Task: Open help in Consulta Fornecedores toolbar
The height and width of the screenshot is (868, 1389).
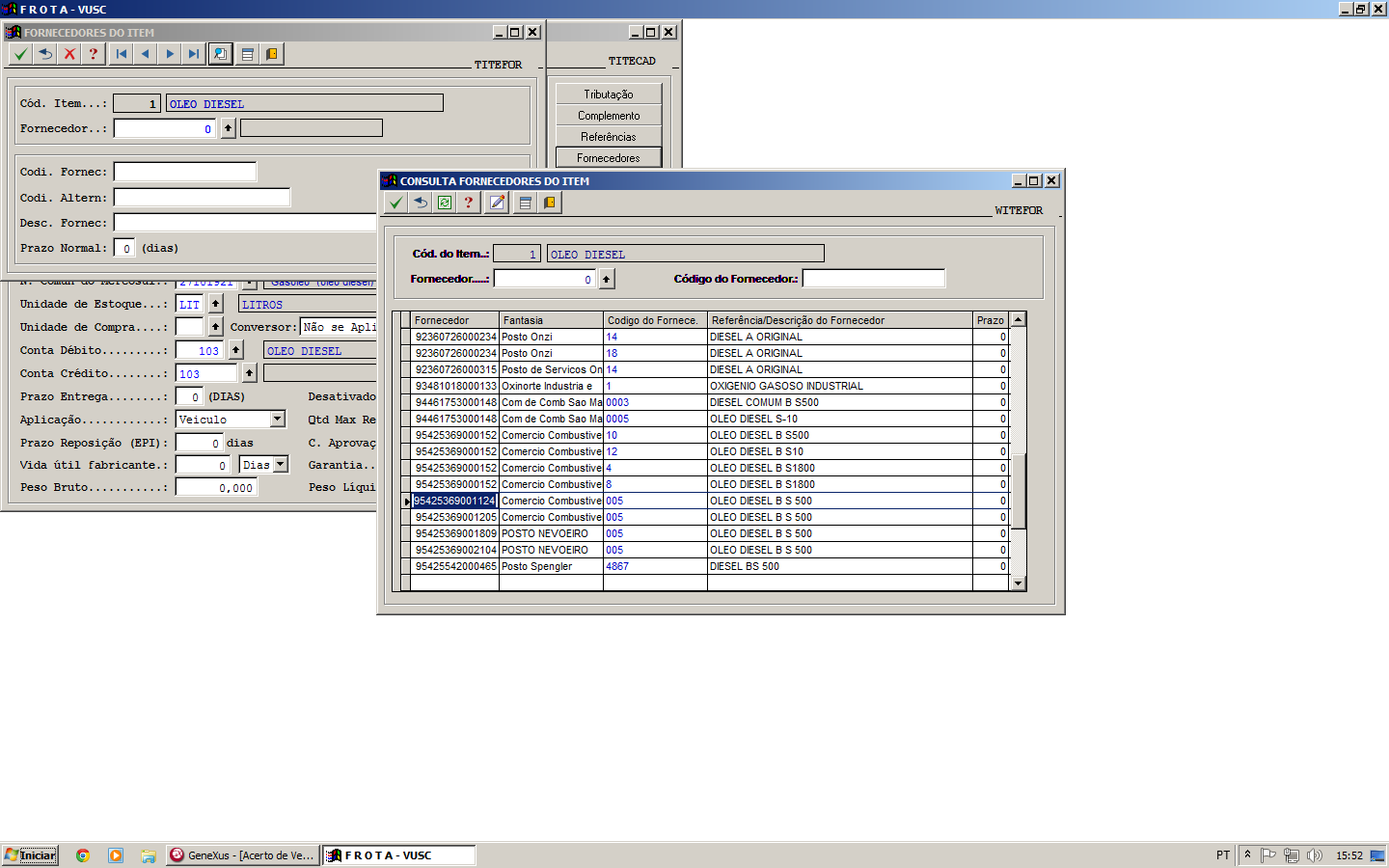Action: [x=469, y=203]
